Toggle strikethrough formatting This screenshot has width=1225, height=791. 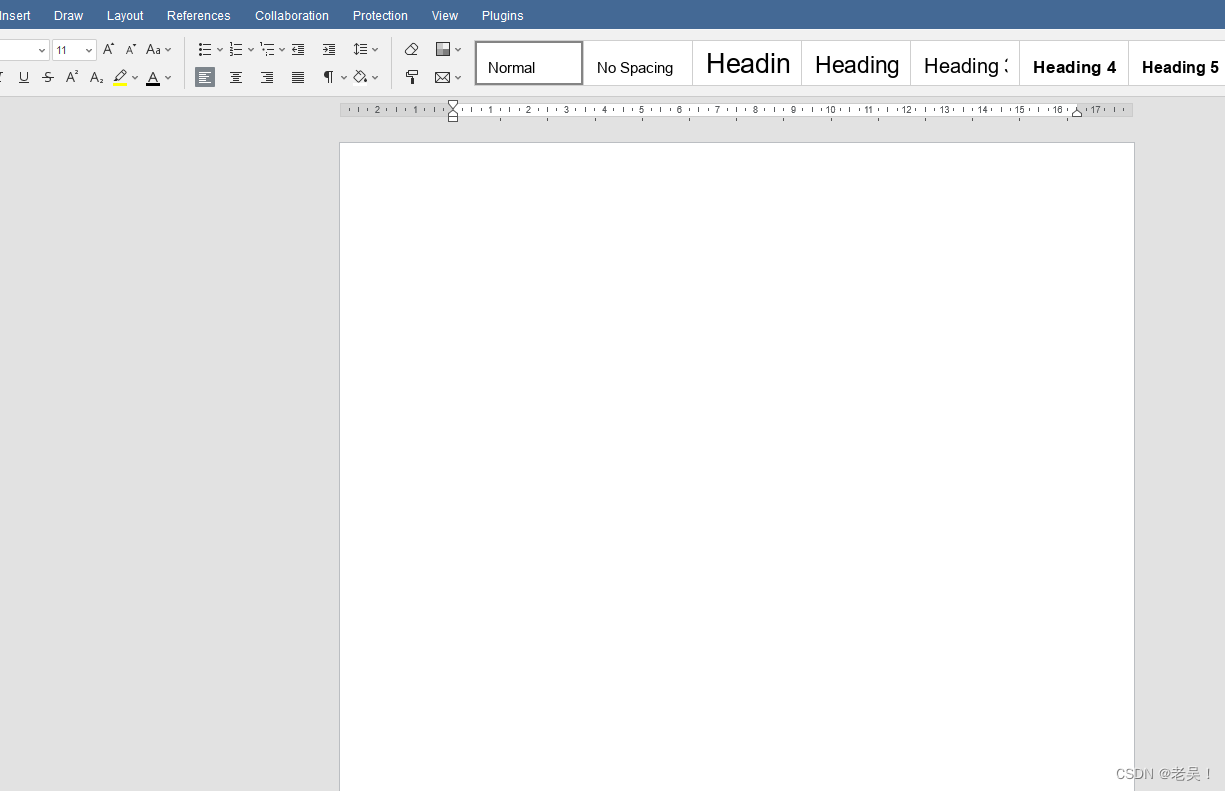click(48, 77)
